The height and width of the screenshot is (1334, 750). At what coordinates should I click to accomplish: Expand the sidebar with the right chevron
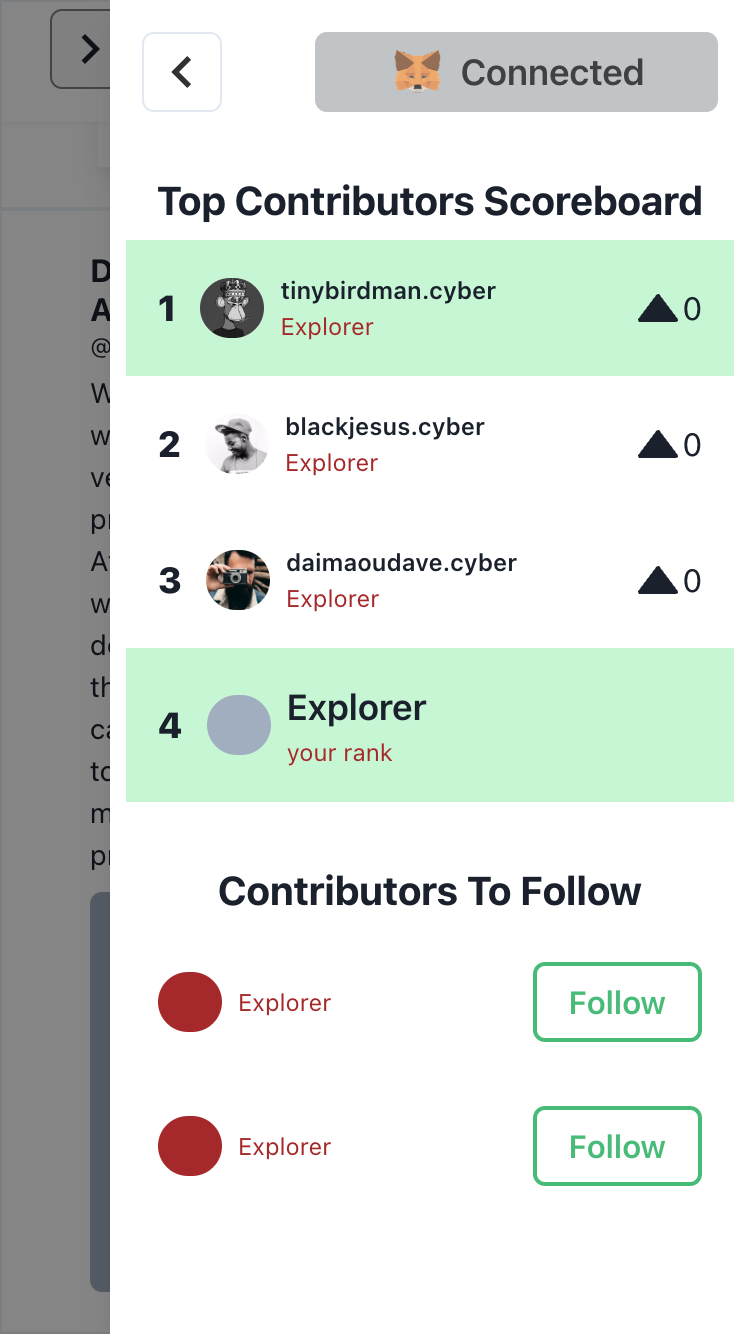90,49
